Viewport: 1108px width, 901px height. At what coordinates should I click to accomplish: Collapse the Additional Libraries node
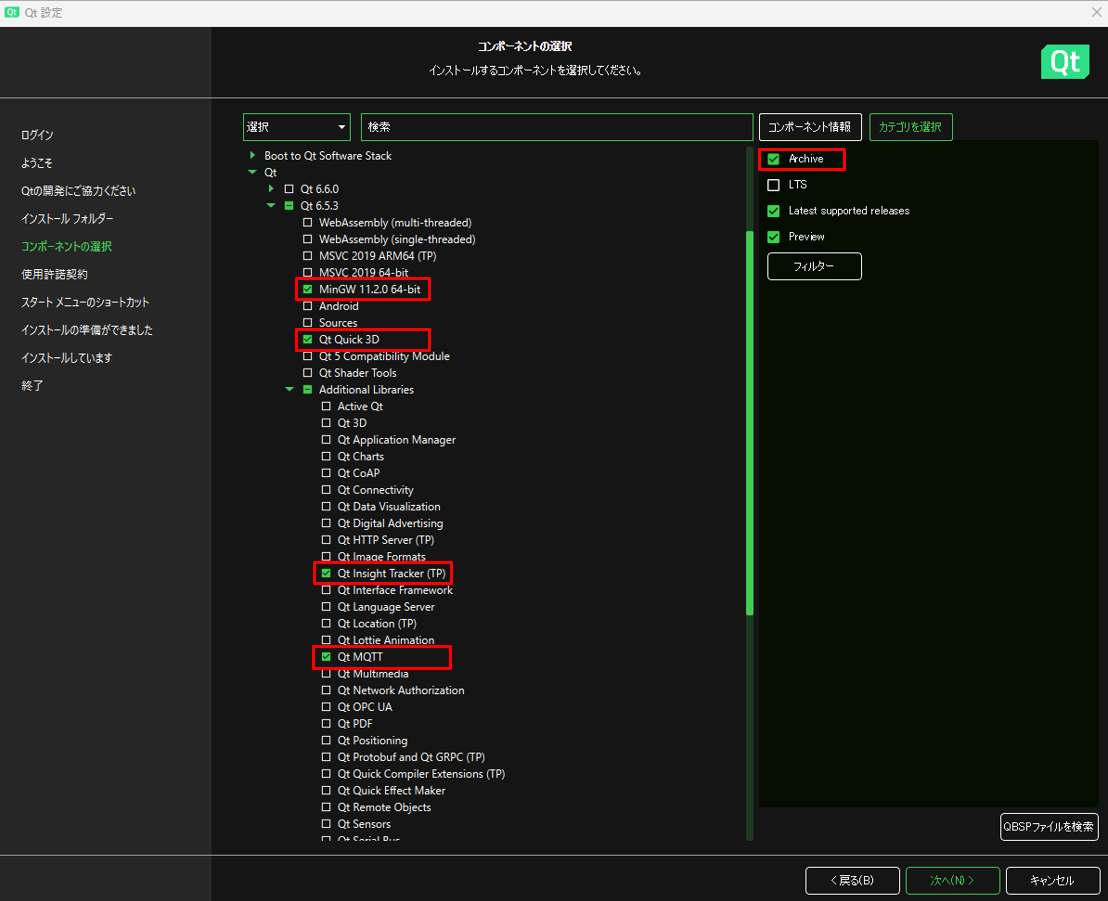point(289,390)
